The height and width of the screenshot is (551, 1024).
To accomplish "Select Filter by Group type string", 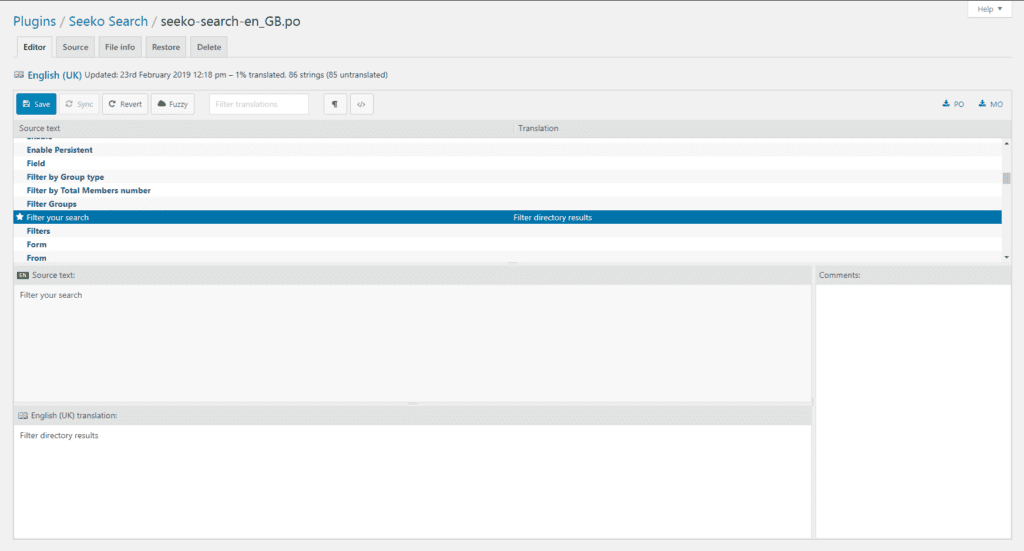I will (x=507, y=177).
